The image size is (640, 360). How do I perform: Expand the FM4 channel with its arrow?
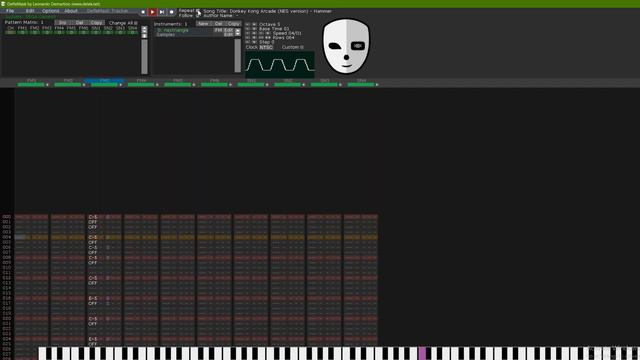click(x=158, y=85)
